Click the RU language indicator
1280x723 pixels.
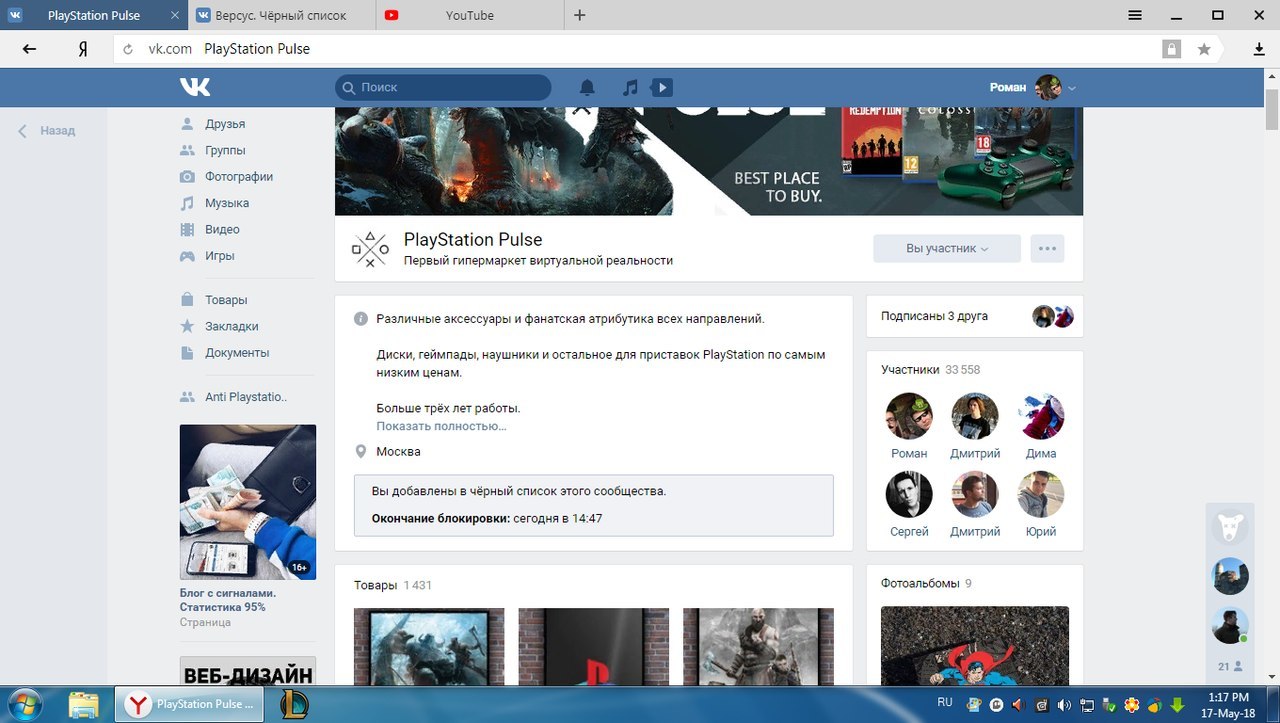coord(945,702)
